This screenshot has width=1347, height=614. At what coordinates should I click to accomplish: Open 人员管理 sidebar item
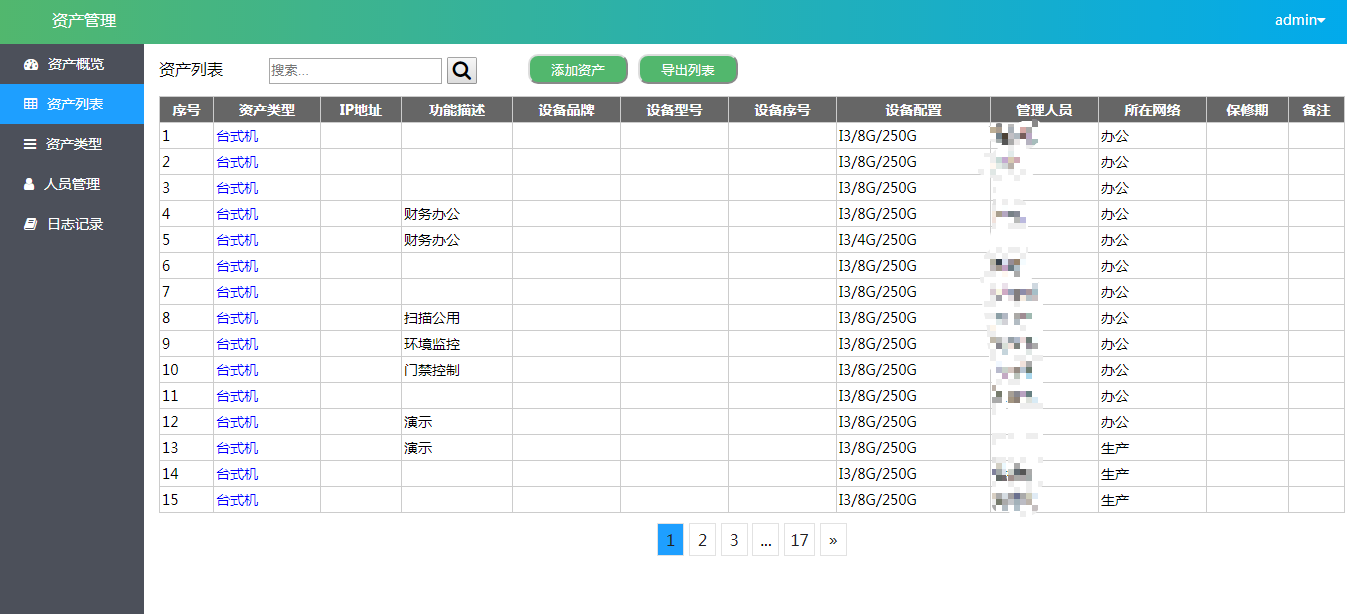click(72, 184)
